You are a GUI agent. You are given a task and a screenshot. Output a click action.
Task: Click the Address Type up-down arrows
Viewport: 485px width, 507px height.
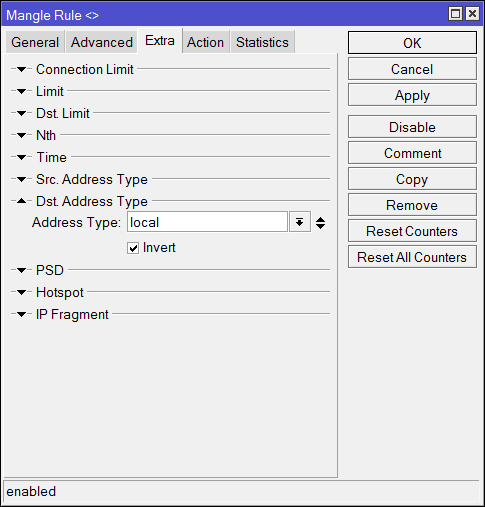click(x=320, y=223)
